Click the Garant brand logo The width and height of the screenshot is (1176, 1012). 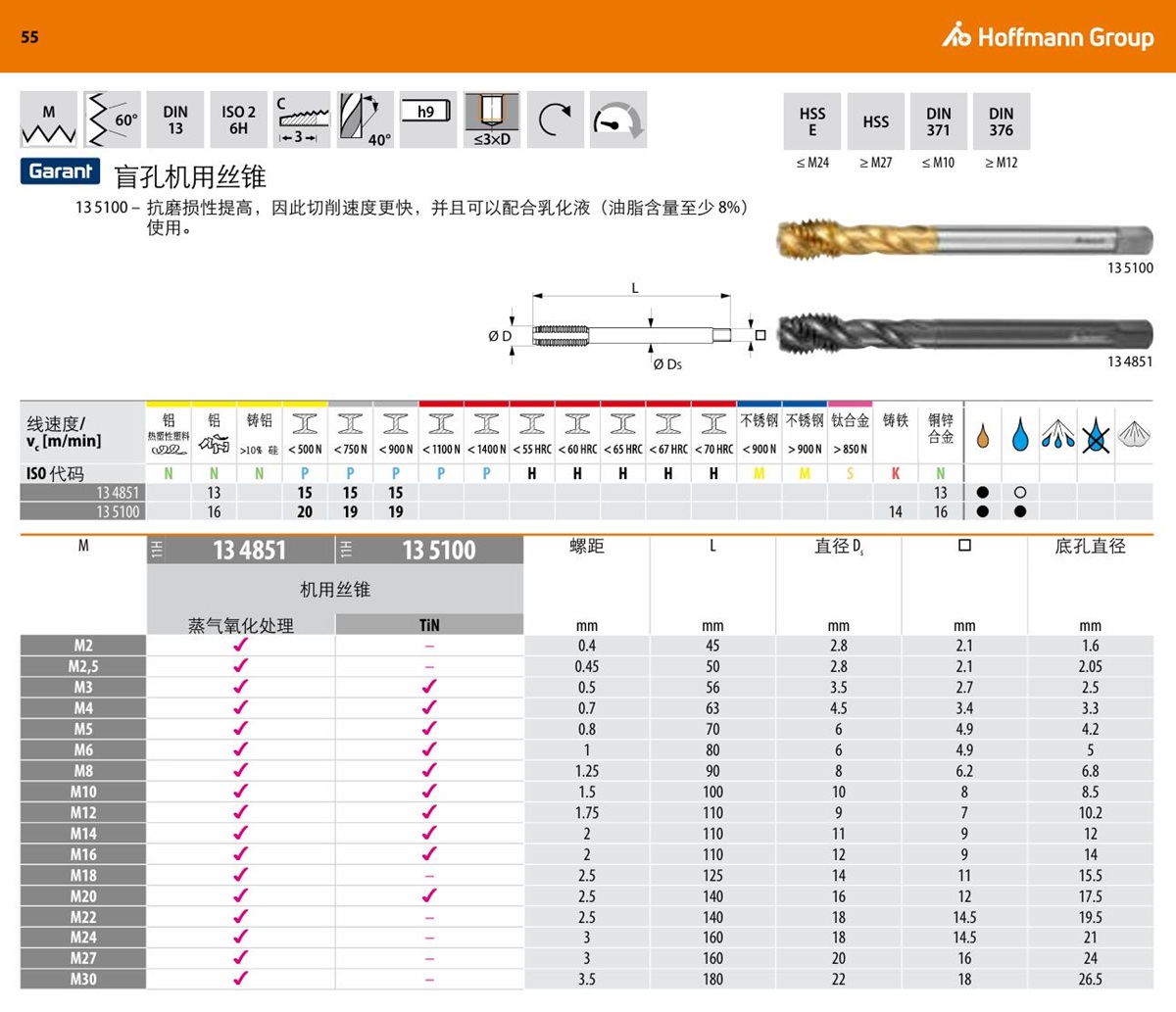(x=61, y=171)
